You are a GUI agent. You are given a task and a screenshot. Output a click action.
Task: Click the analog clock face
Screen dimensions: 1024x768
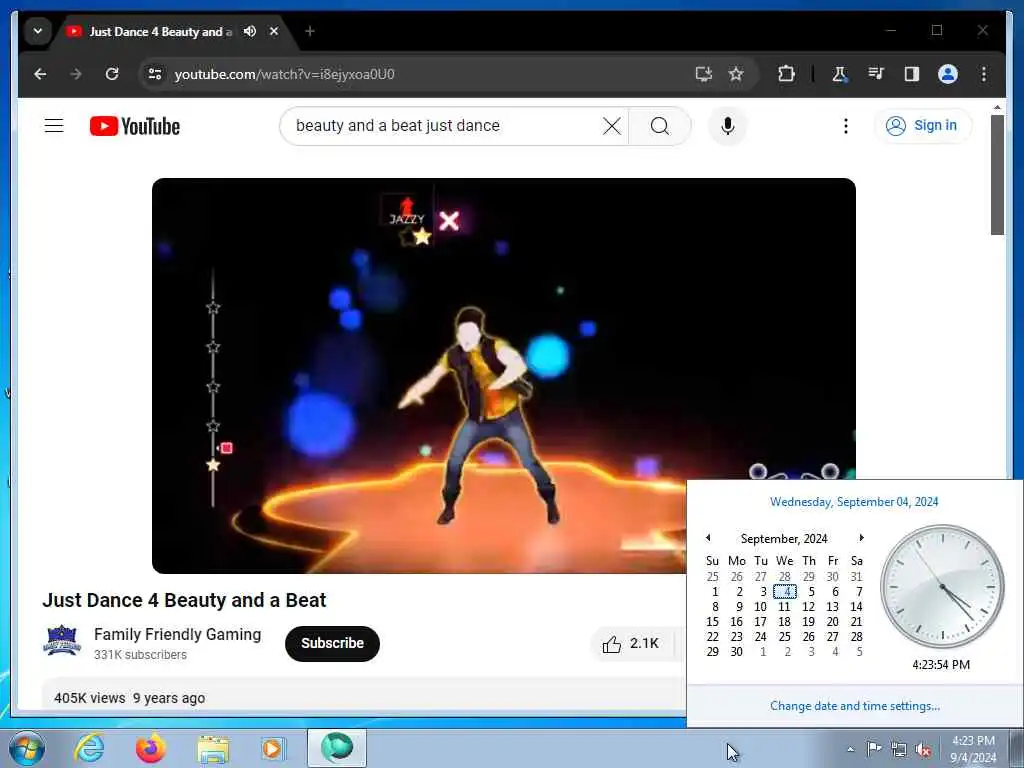942,586
